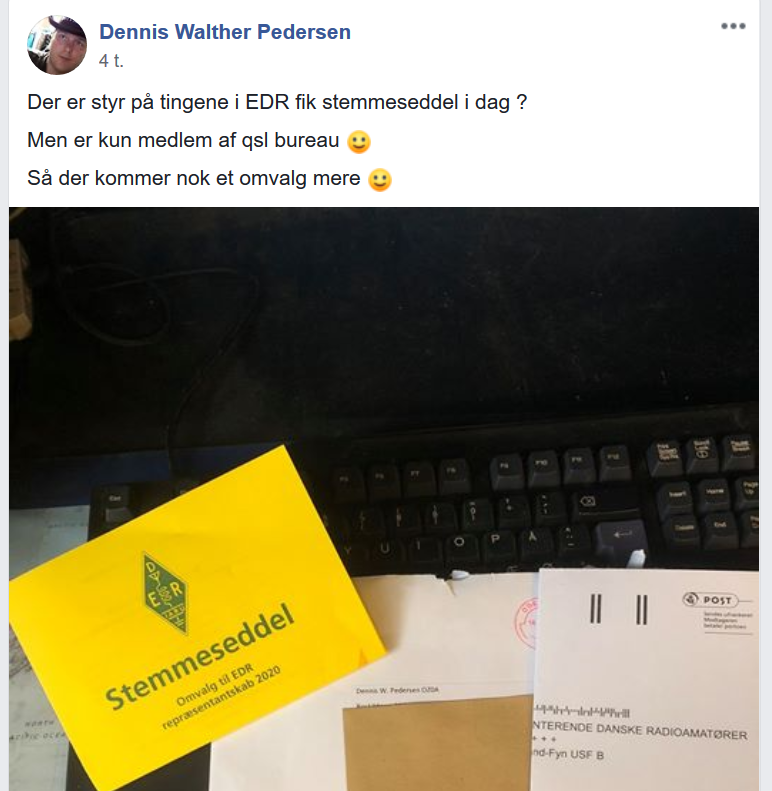Open the post options three-dot menu
Screen dimensions: 772x791
733,26
